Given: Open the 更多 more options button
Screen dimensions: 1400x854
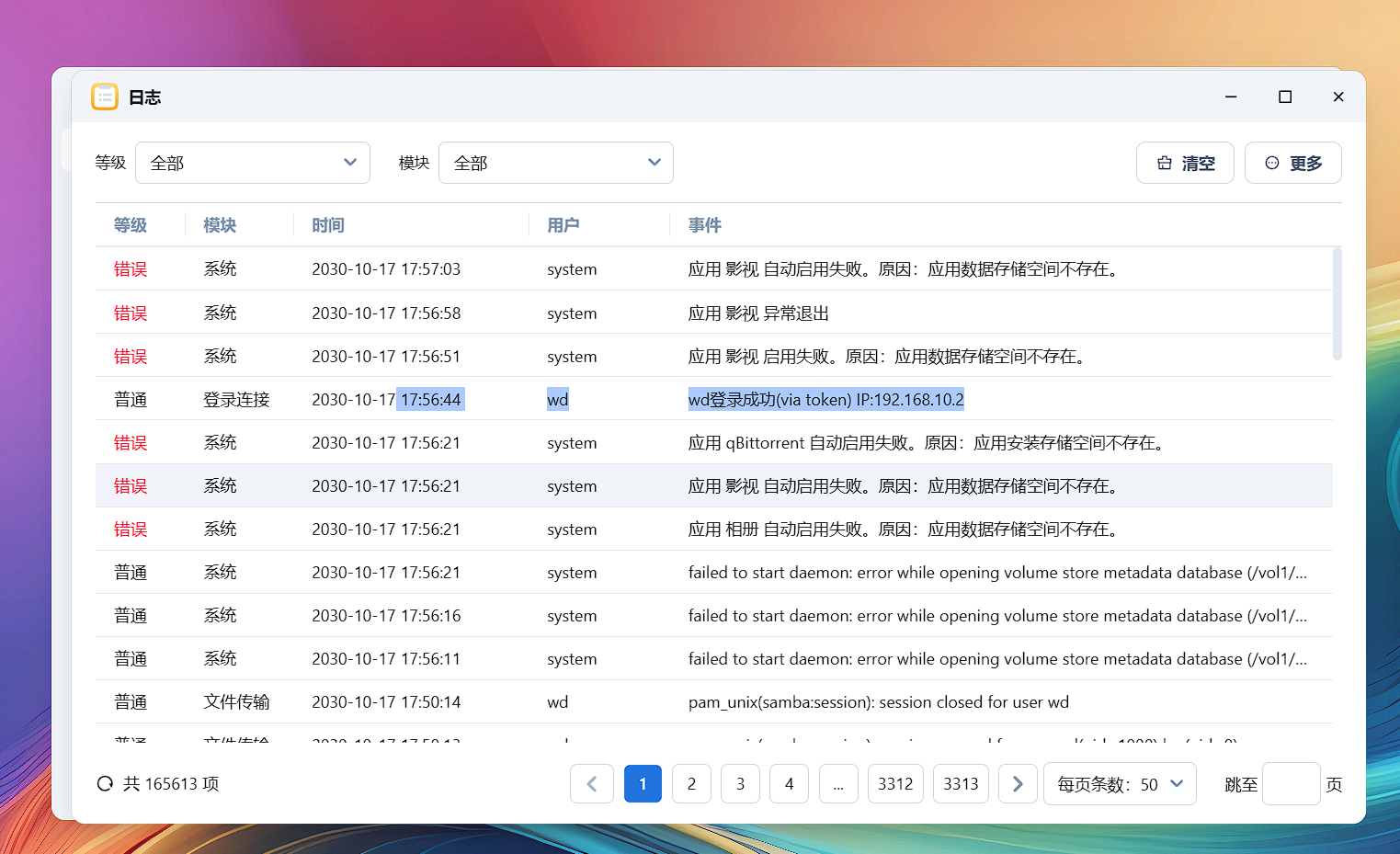Looking at the screenshot, I should pyautogui.click(x=1293, y=163).
